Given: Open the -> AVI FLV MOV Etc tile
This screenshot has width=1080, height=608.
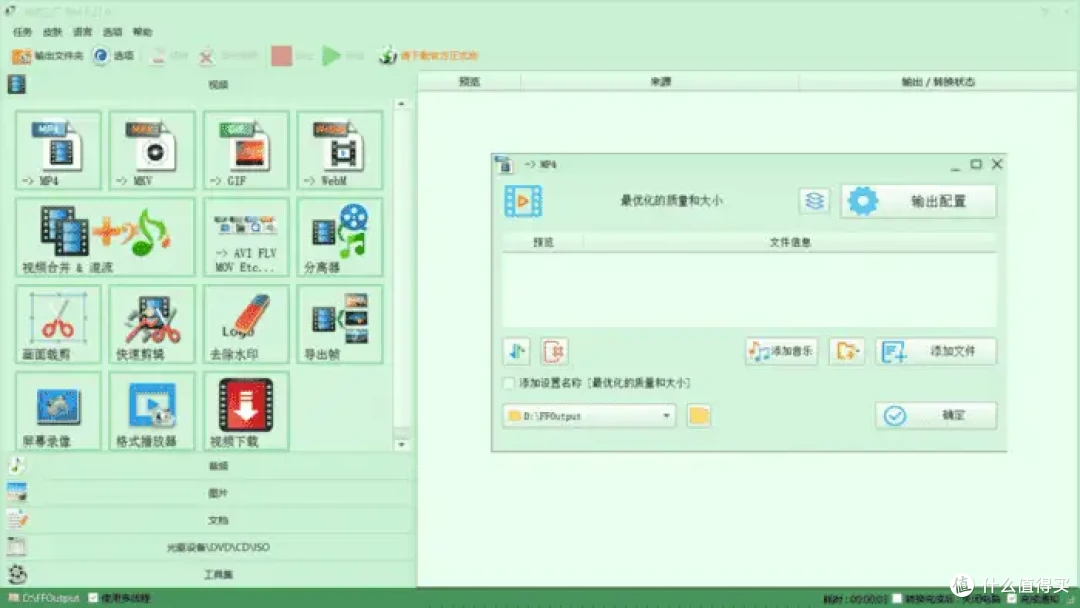Looking at the screenshot, I should (246, 238).
